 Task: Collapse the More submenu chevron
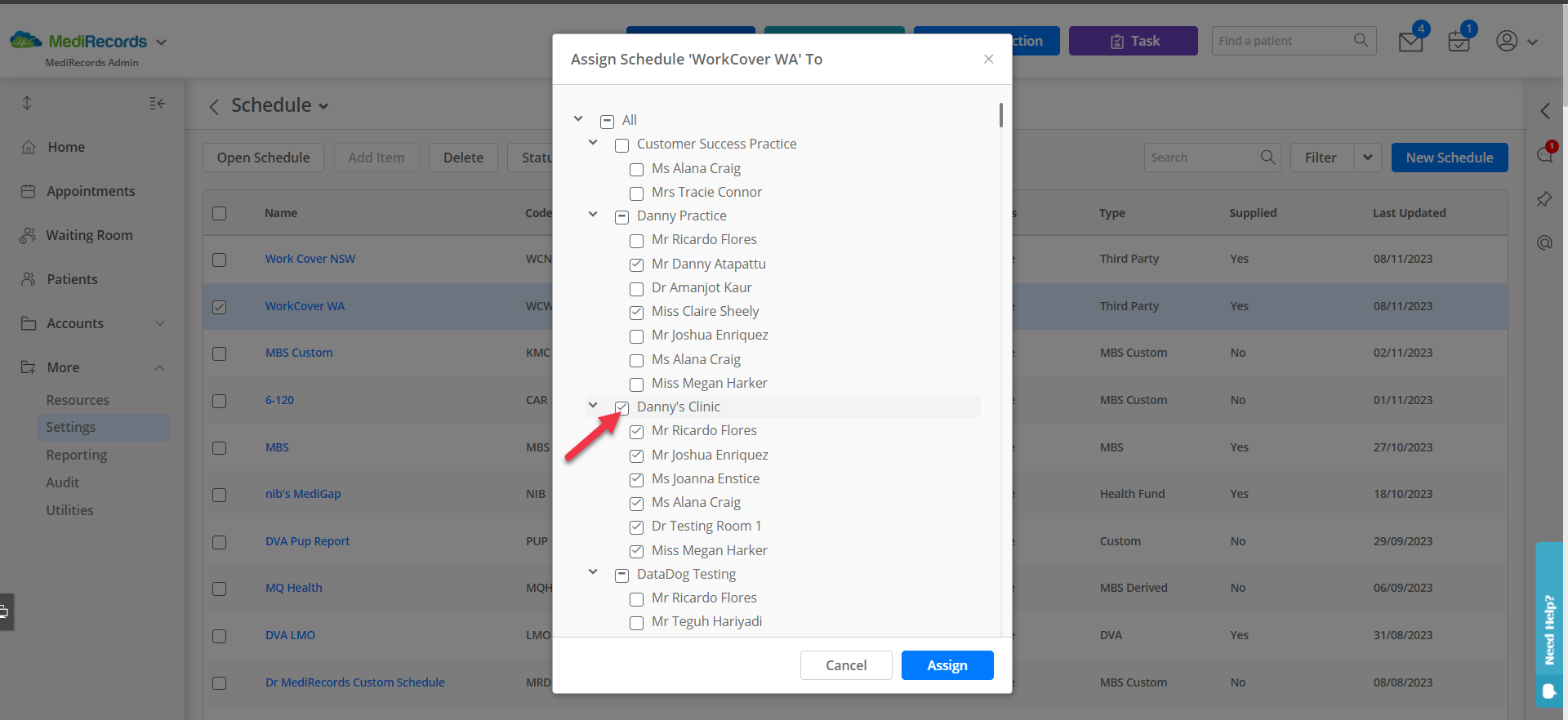(x=160, y=367)
